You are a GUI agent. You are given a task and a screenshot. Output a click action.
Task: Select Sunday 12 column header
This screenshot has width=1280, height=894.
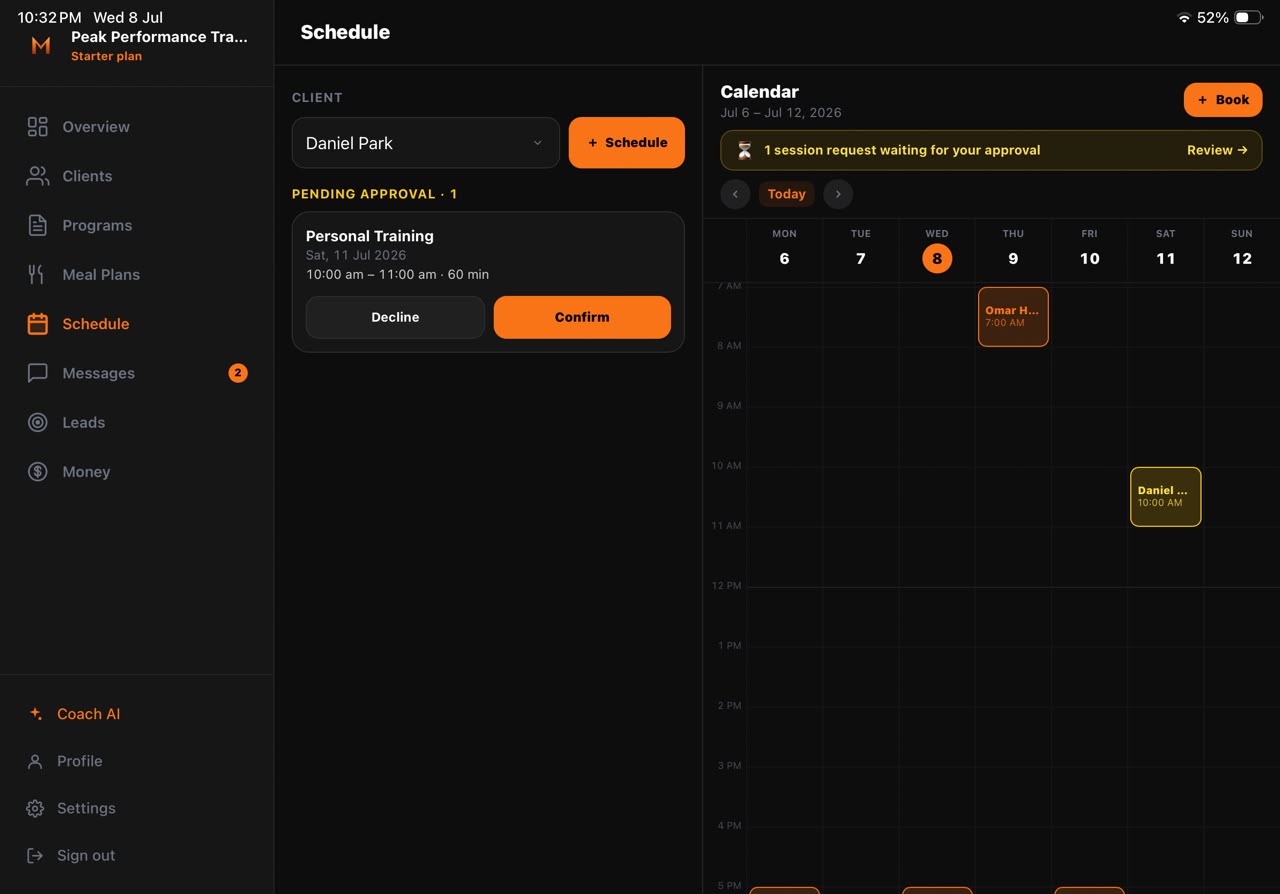point(1242,248)
